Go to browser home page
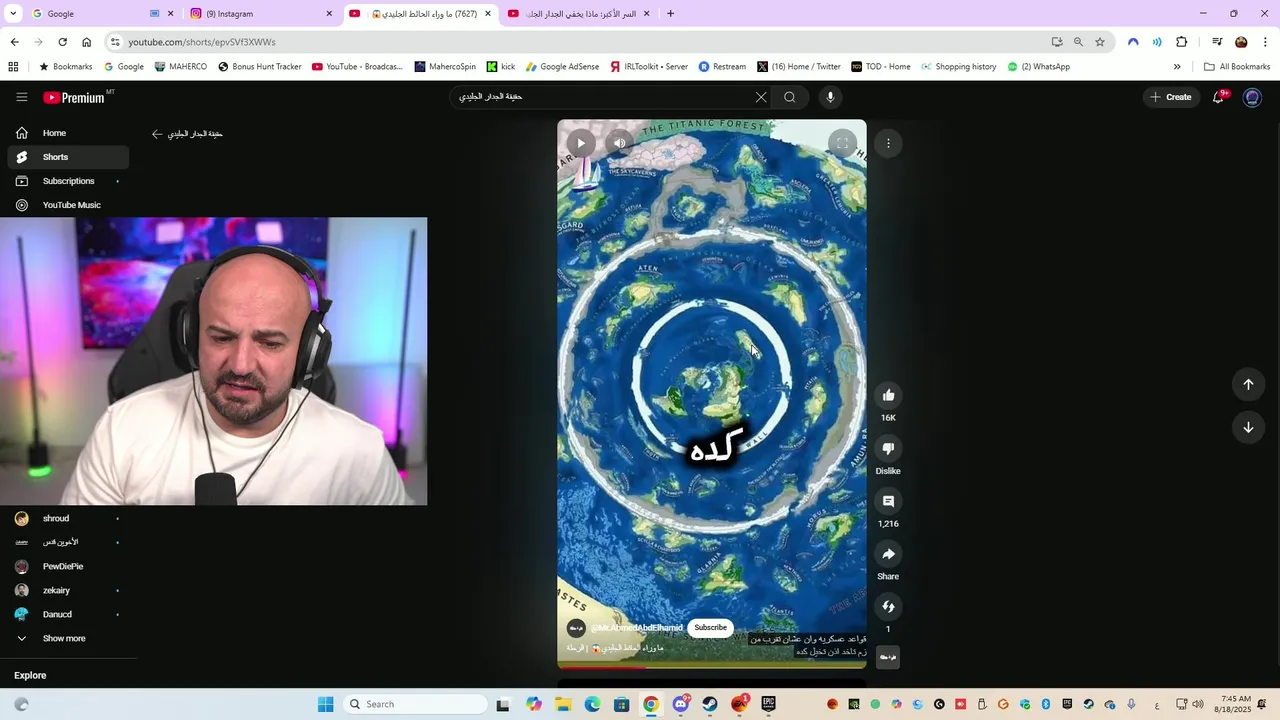 coord(87,42)
